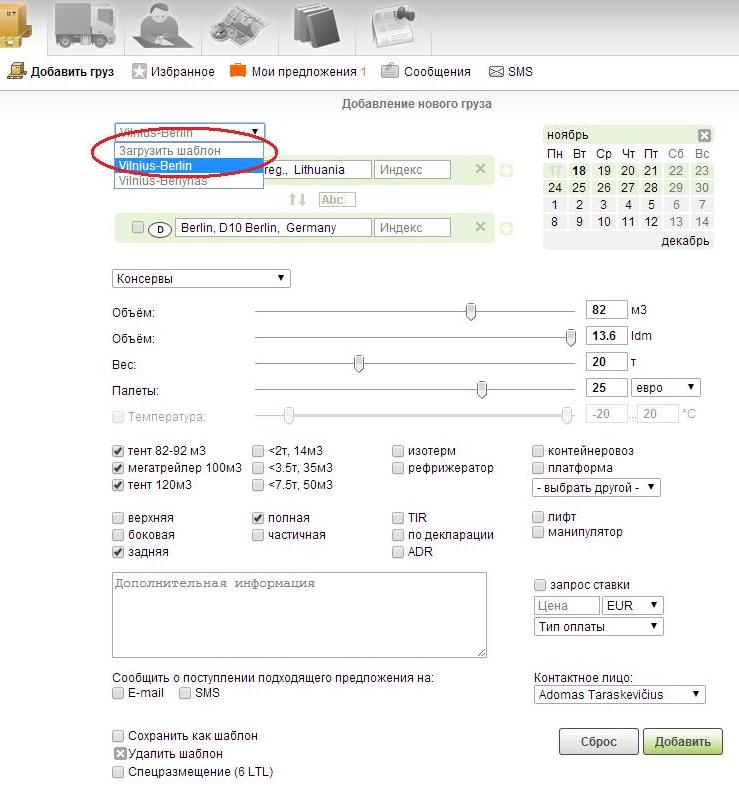Click the Удалить шаблон link
The height and width of the screenshot is (792, 739).
(175, 754)
